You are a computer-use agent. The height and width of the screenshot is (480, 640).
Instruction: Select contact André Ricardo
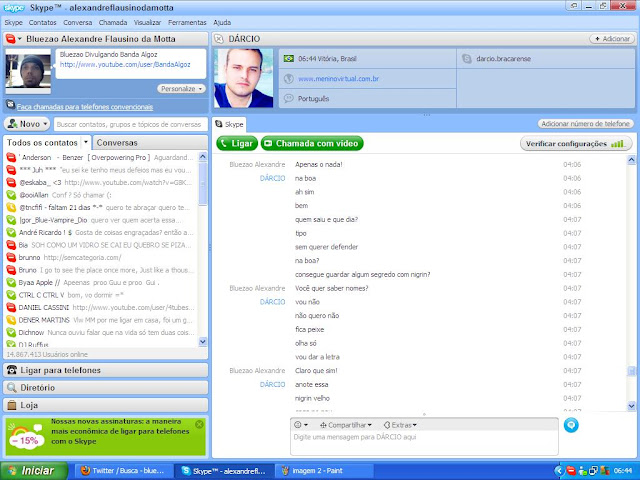coord(100,232)
